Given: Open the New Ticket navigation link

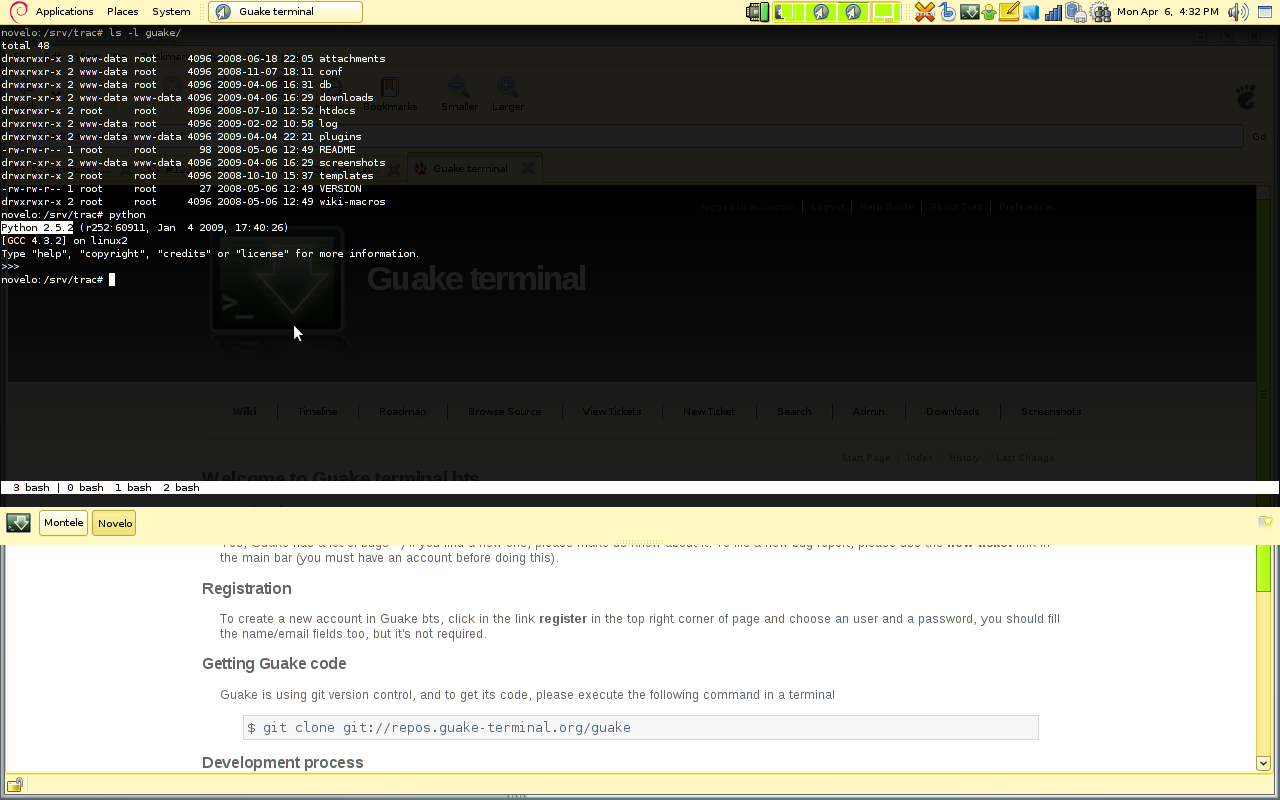Looking at the screenshot, I should [709, 411].
